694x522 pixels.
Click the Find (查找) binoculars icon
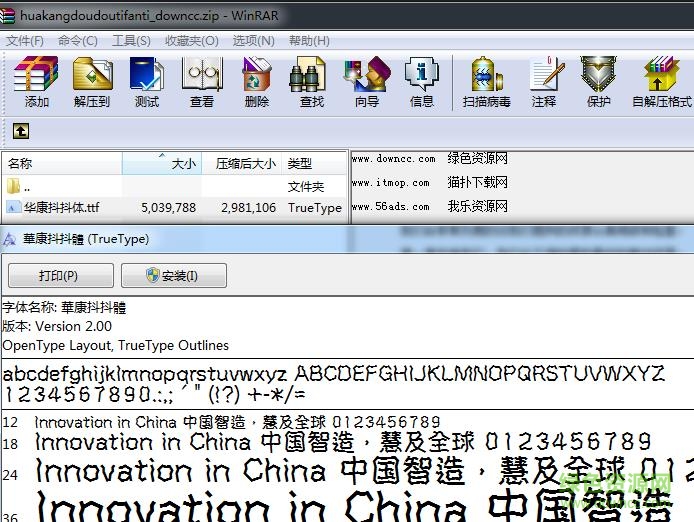tap(308, 74)
